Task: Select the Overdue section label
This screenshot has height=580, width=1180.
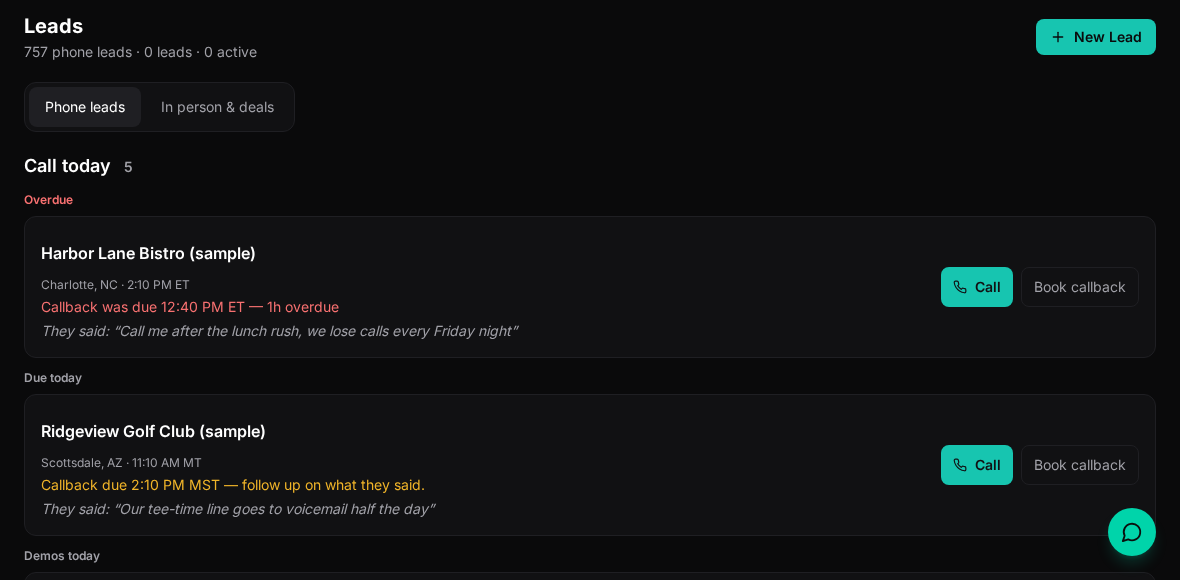Action: coord(48,199)
